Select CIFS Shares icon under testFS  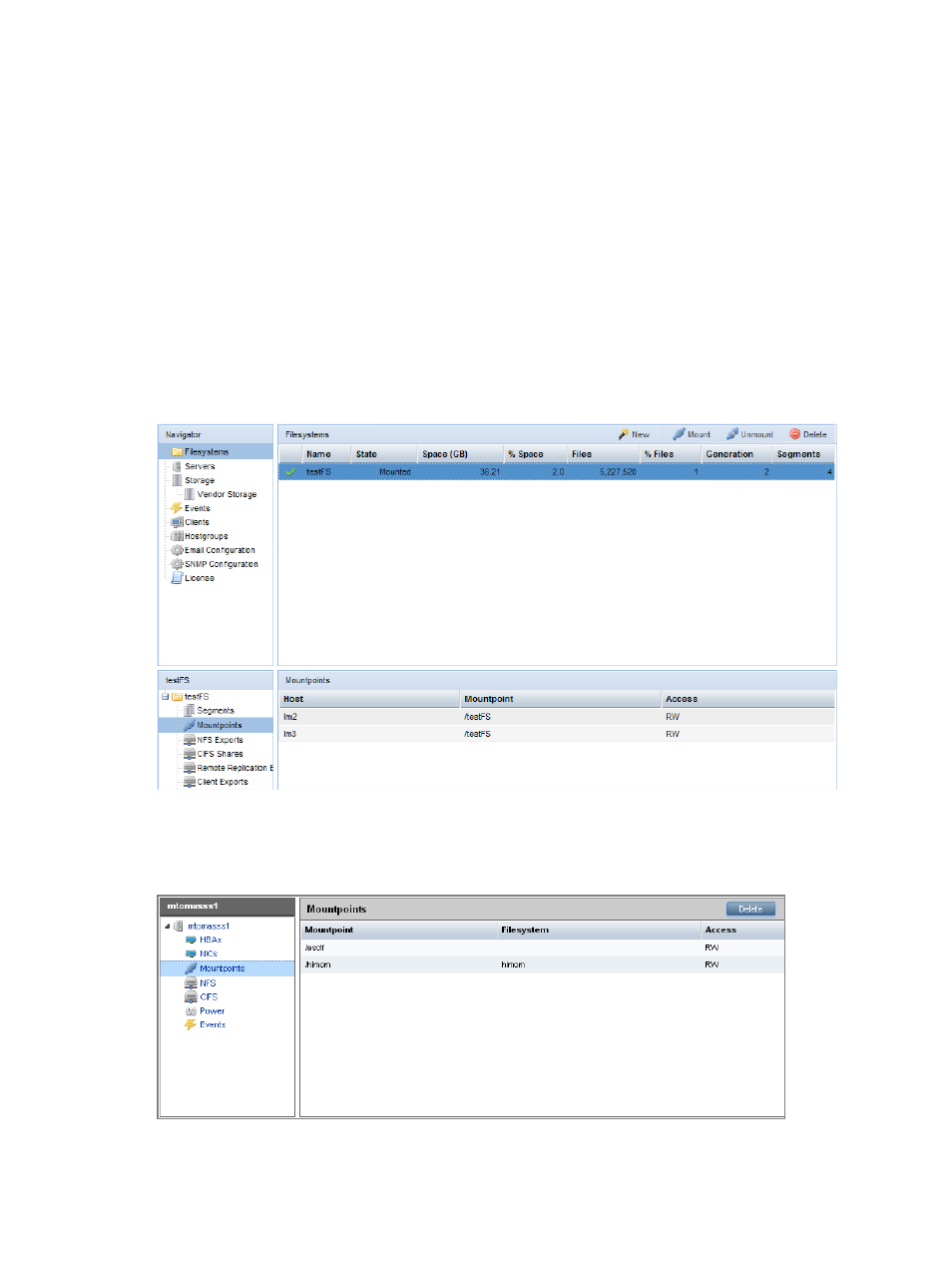click(190, 754)
